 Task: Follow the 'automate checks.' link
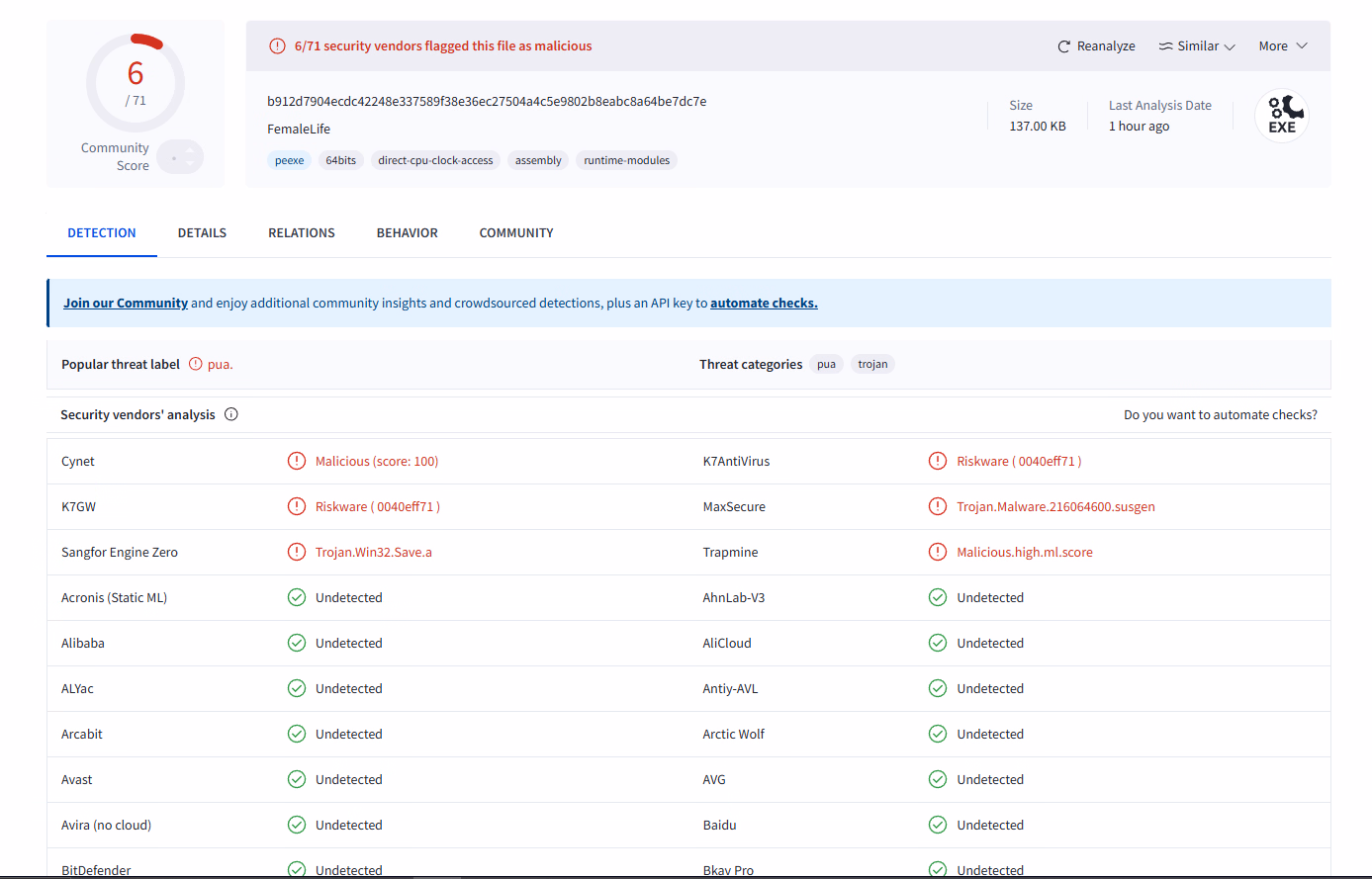(764, 304)
